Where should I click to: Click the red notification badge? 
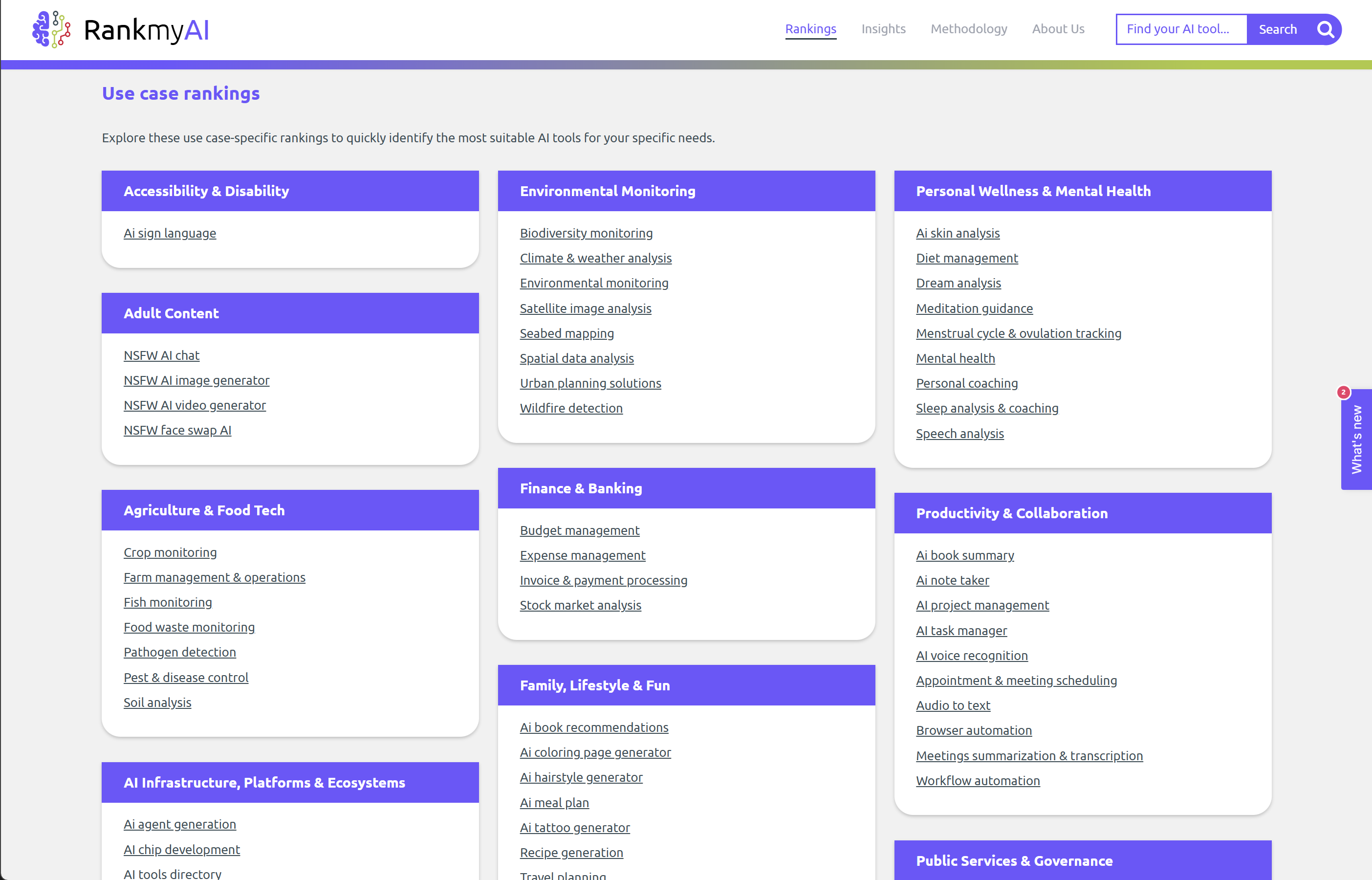[x=1343, y=392]
